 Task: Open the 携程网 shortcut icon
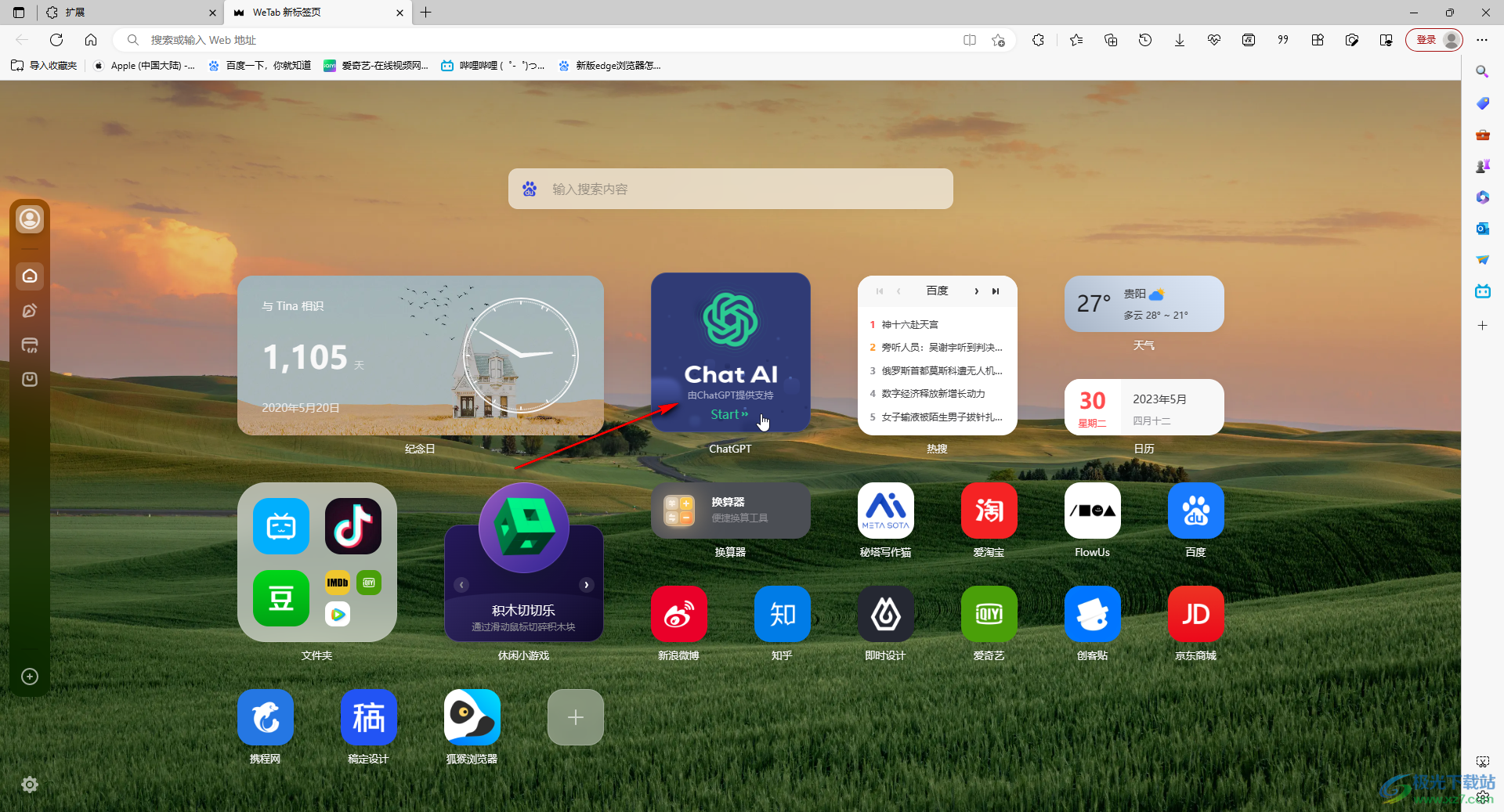[266, 717]
